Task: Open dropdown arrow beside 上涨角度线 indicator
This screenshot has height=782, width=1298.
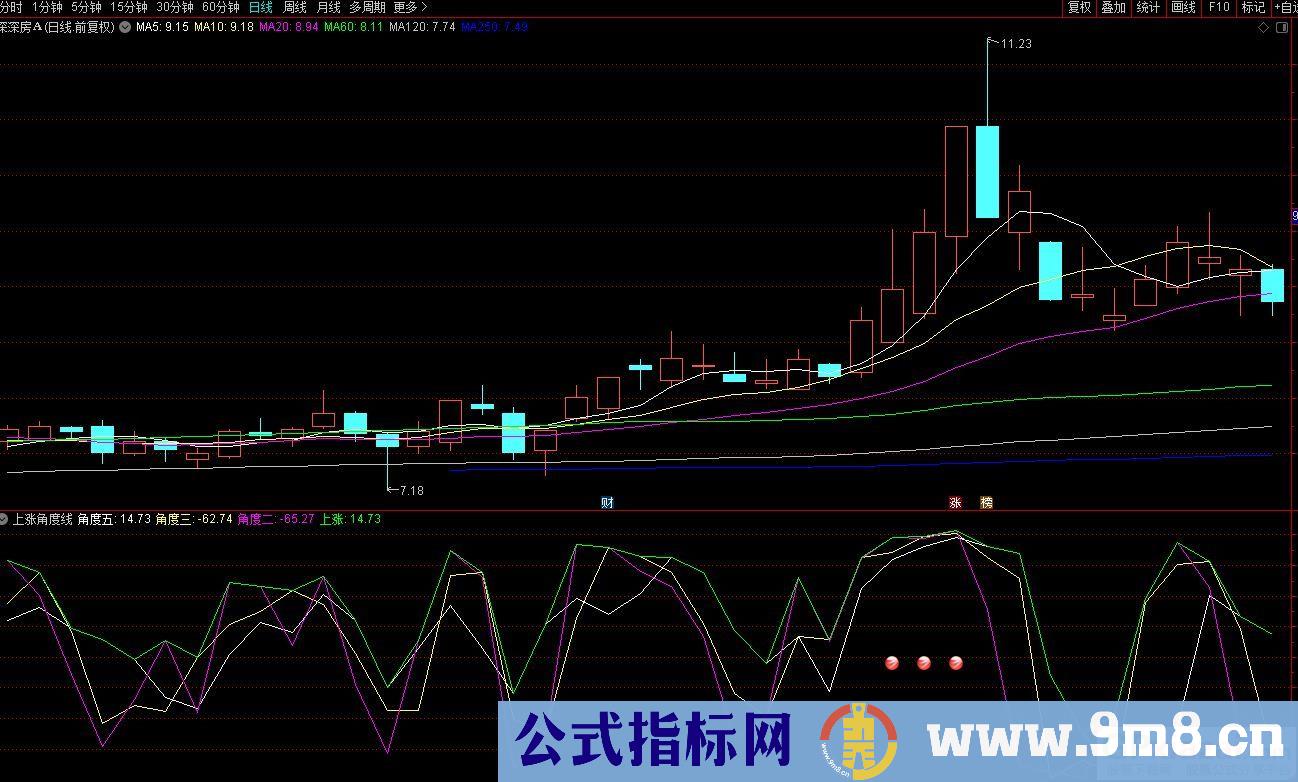Action: (x=4, y=519)
